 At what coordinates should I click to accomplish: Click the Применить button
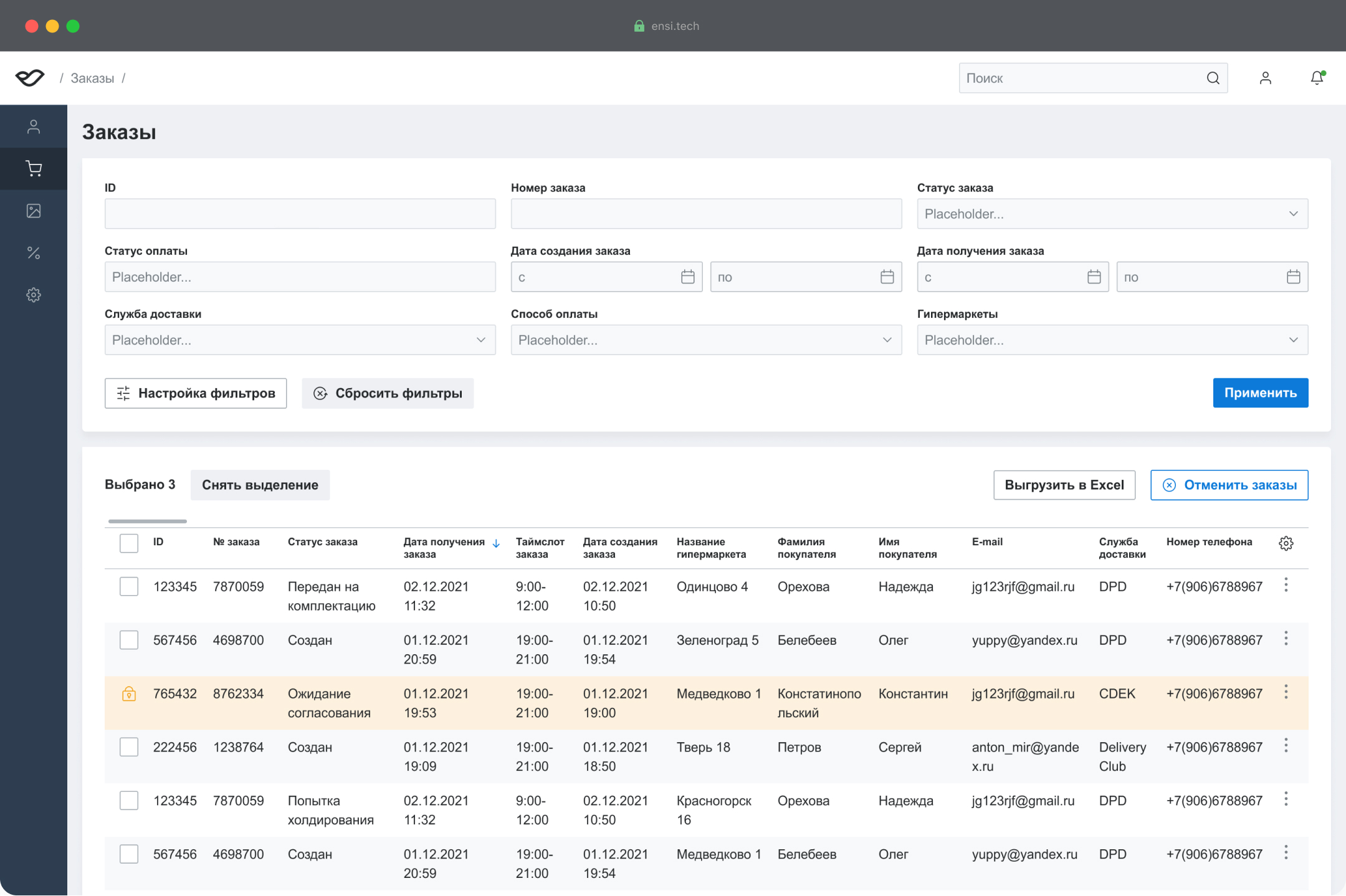click(1260, 393)
